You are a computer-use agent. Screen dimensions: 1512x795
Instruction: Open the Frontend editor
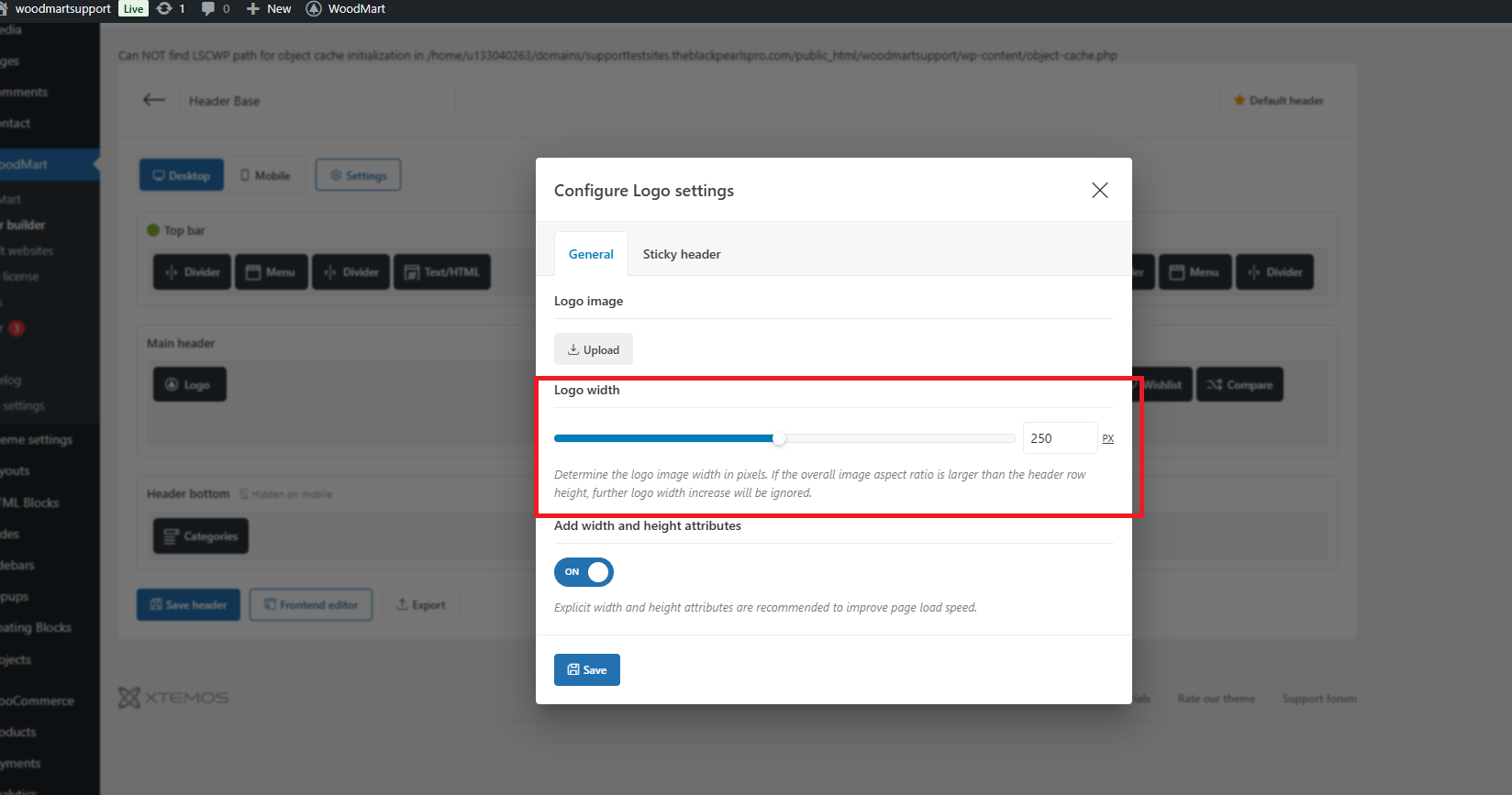tap(311, 604)
